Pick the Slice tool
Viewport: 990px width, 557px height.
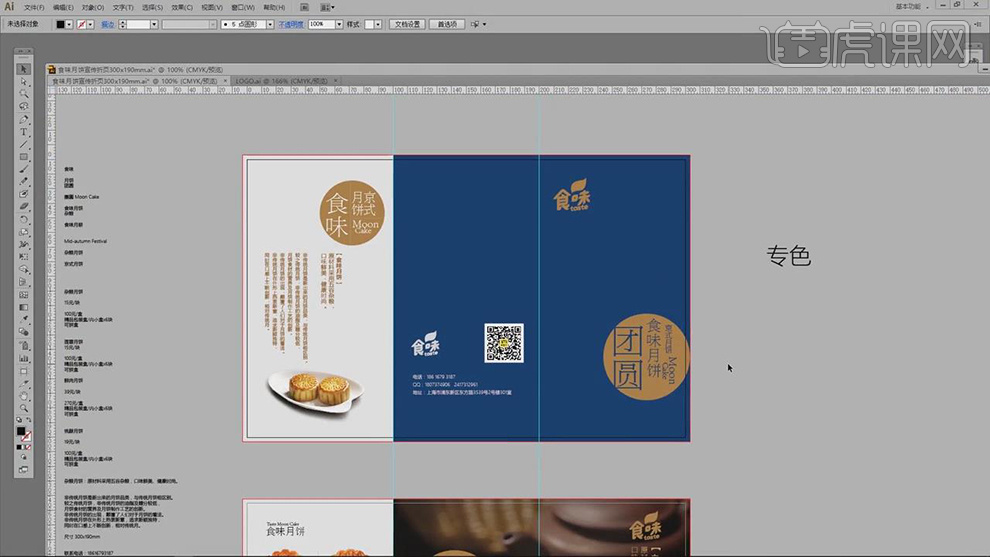23,383
